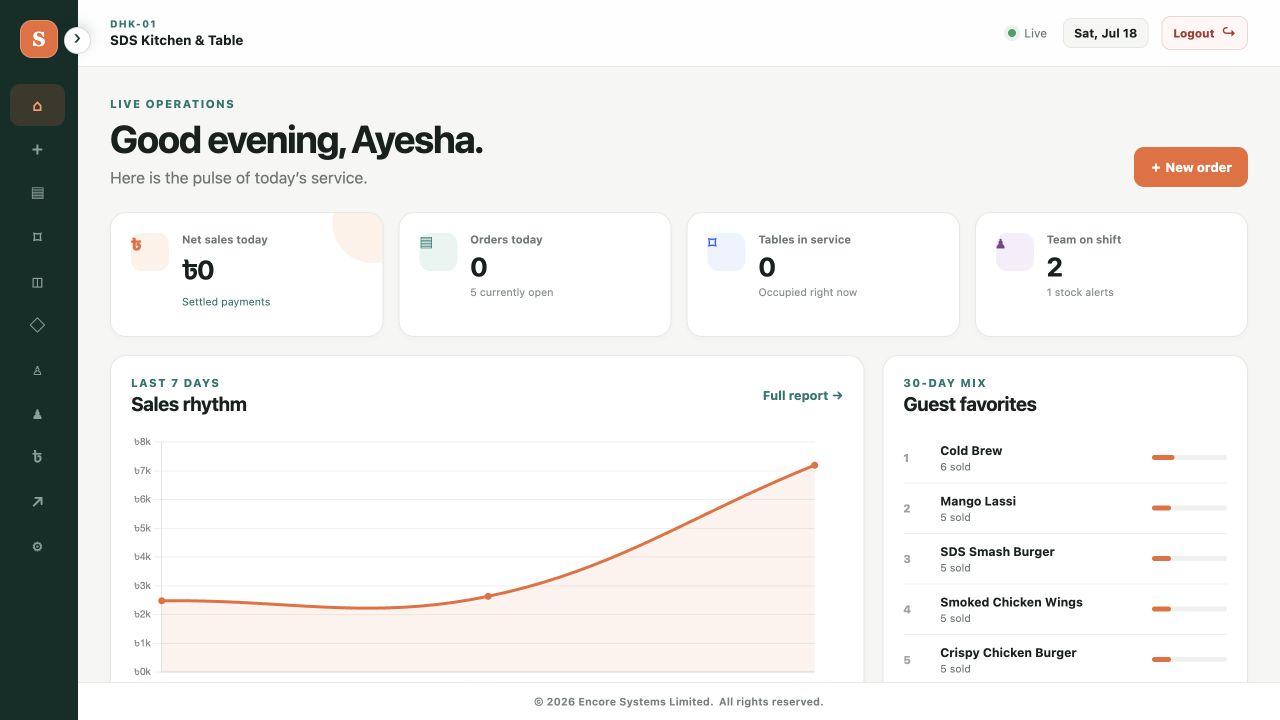Screen dimensions: 1280x720
Task: Open the outlined pawn icon in sidebar
Action: (38, 370)
